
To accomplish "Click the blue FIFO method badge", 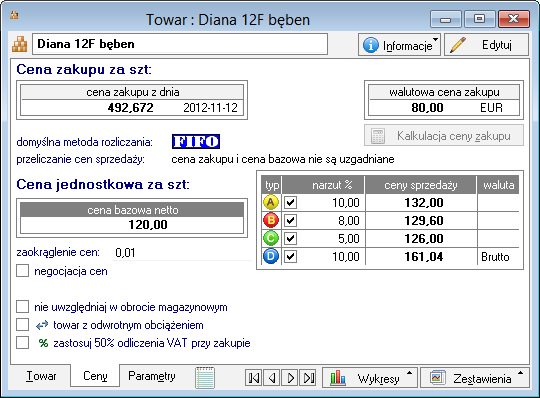I will coord(196,142).
